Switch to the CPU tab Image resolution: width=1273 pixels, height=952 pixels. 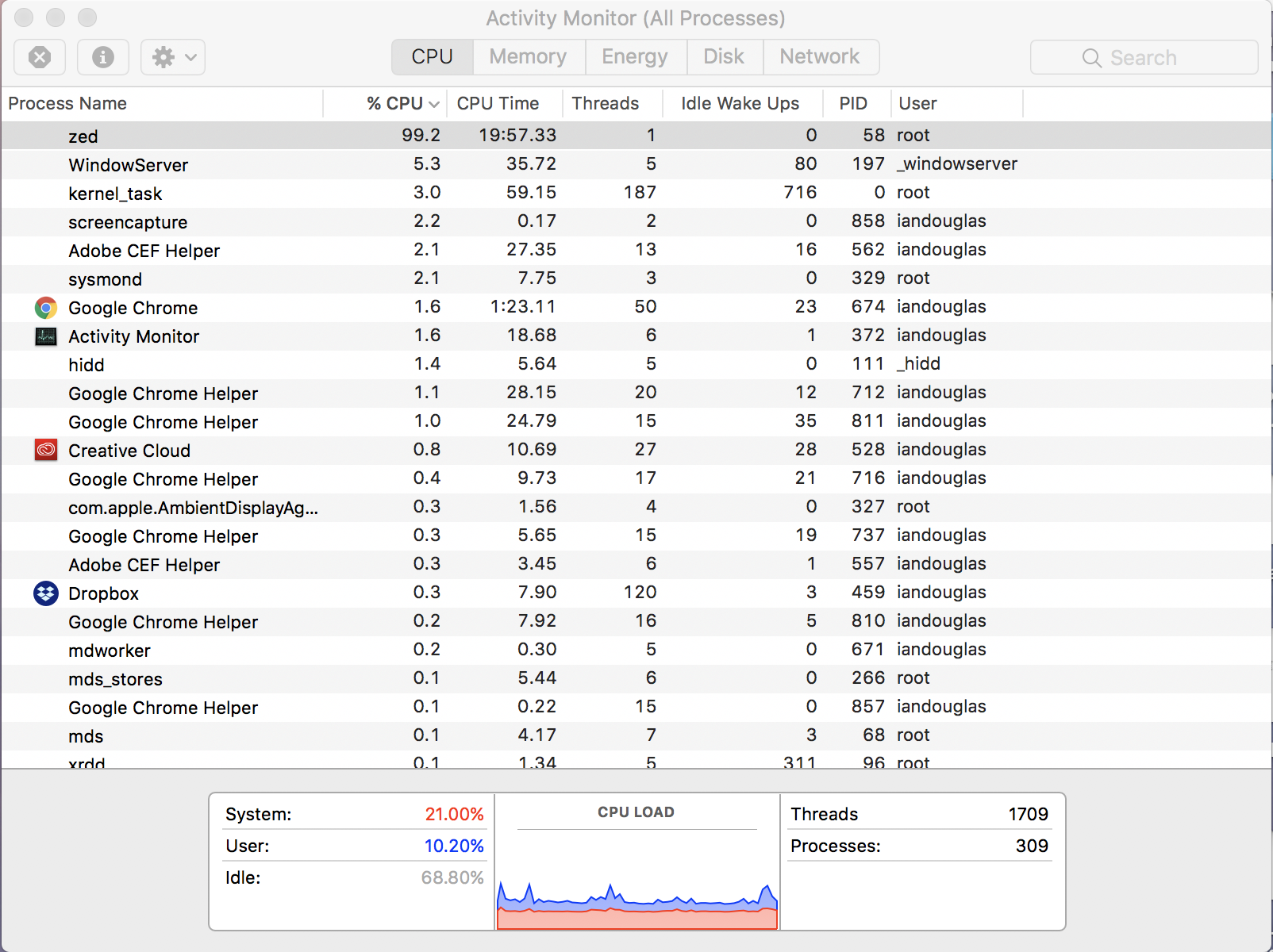(x=433, y=57)
